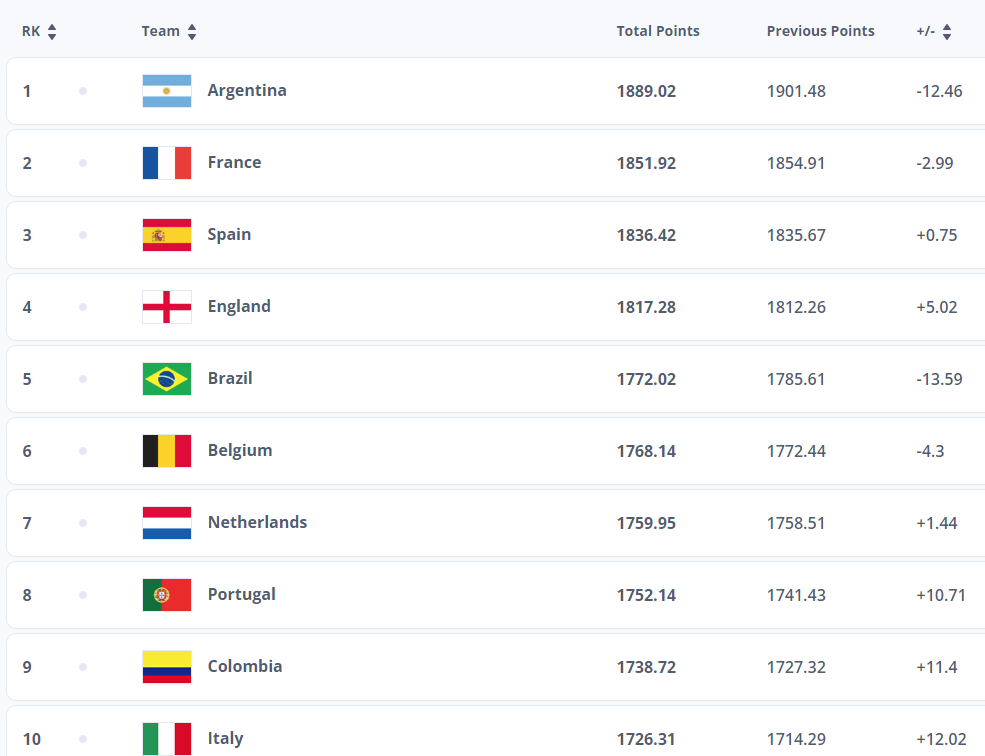Screen dimensions: 985x756
Task: Click the Argentina flag icon
Action: (x=167, y=91)
